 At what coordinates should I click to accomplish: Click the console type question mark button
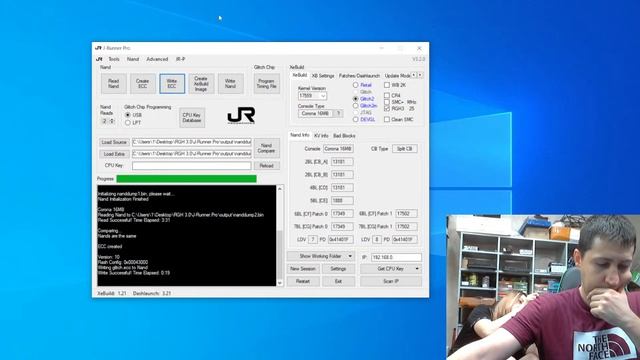click(338, 113)
